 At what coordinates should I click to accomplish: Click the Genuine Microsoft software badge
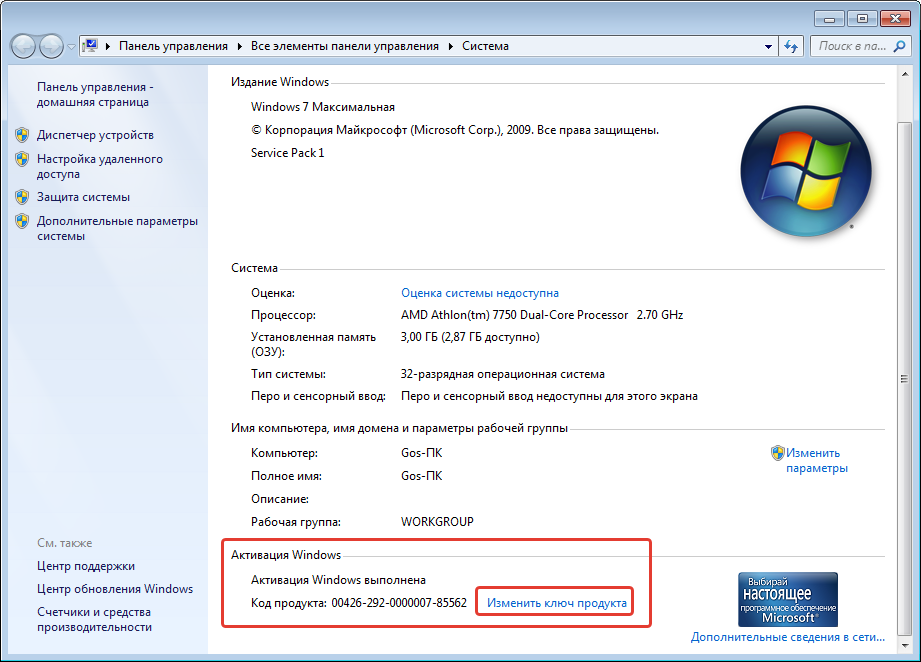click(787, 599)
